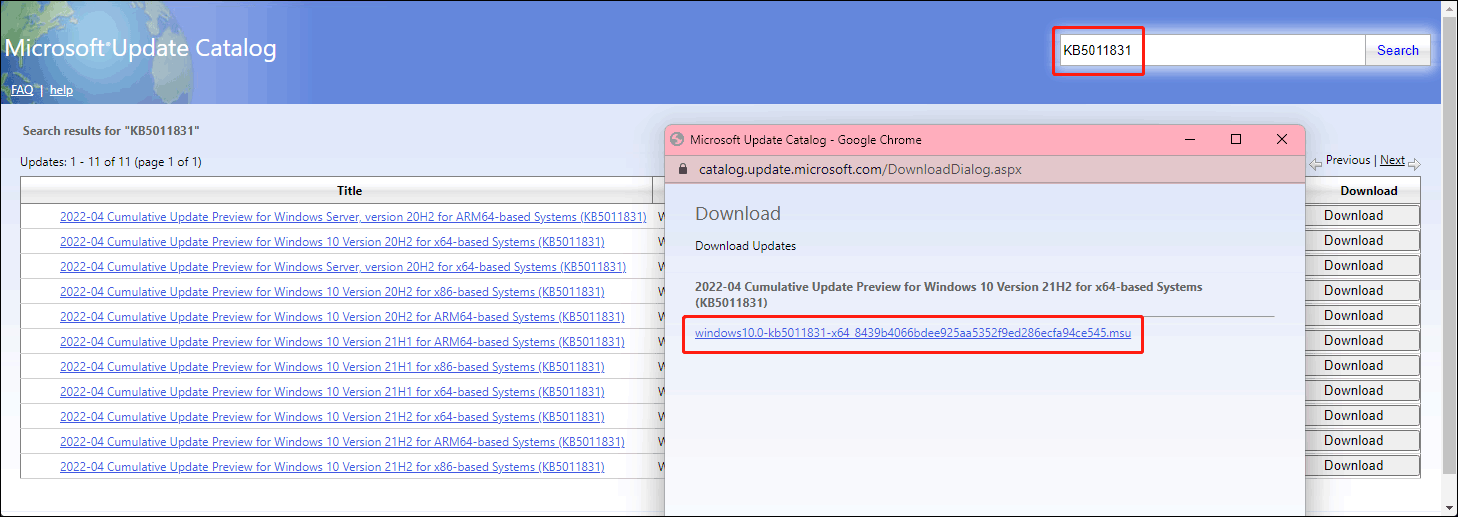Download the Windows 10 20H2 ARM64 update
The width and height of the screenshot is (1458, 517).
(1362, 315)
